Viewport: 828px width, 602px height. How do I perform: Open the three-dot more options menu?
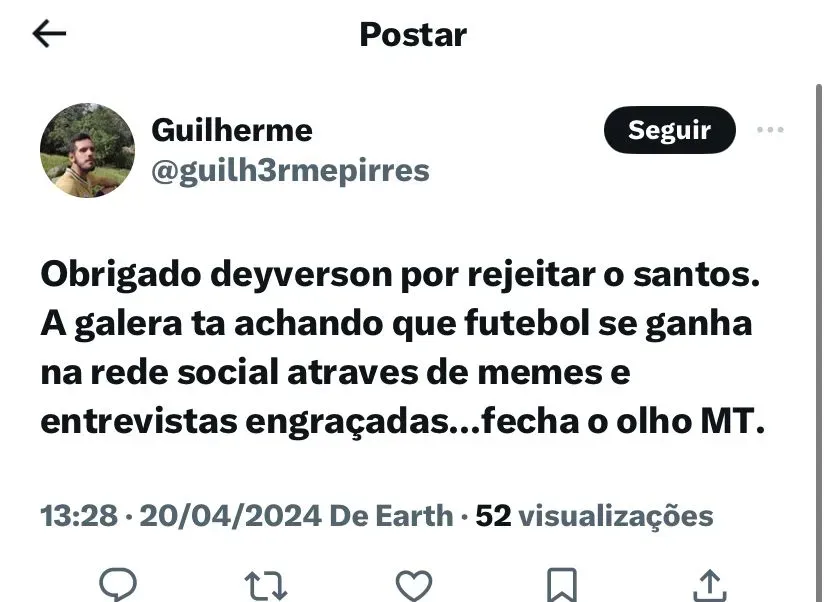coord(770,129)
